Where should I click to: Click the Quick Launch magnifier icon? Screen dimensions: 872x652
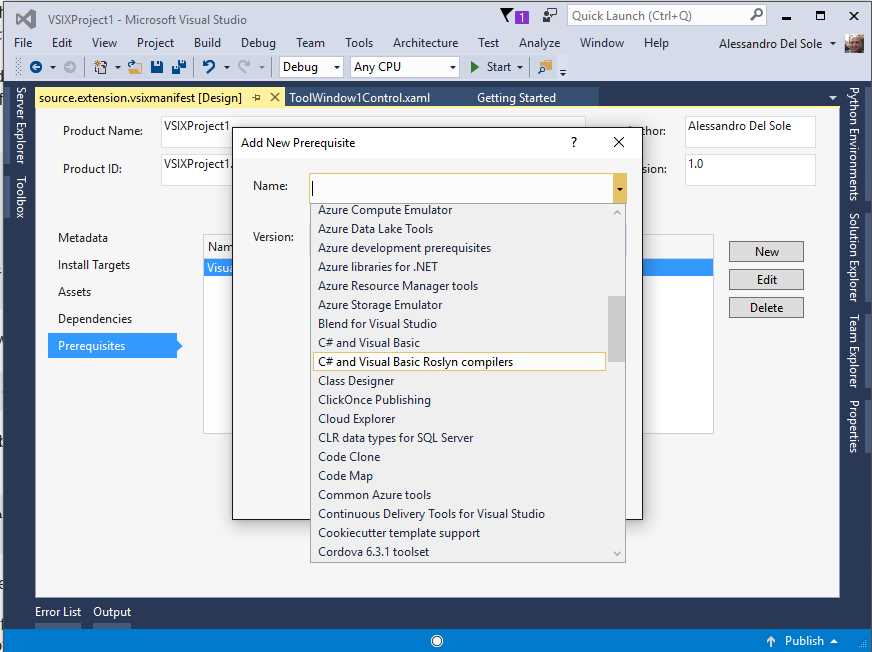tap(756, 15)
